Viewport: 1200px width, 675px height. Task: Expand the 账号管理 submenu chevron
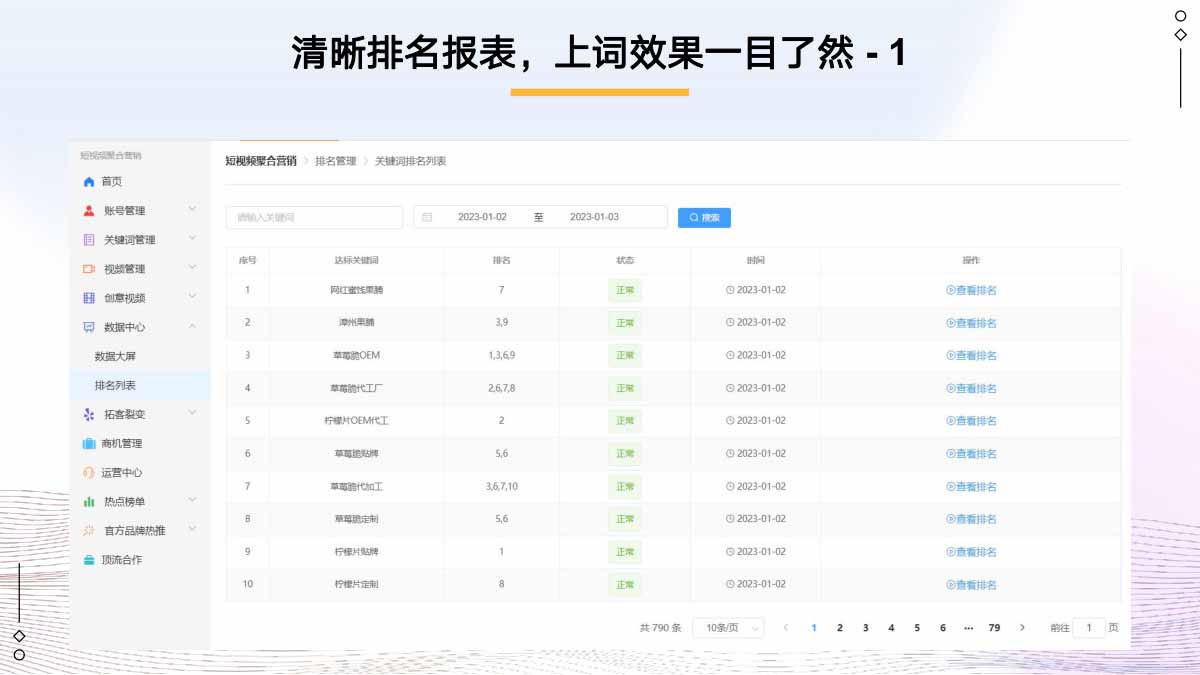[x=192, y=209]
